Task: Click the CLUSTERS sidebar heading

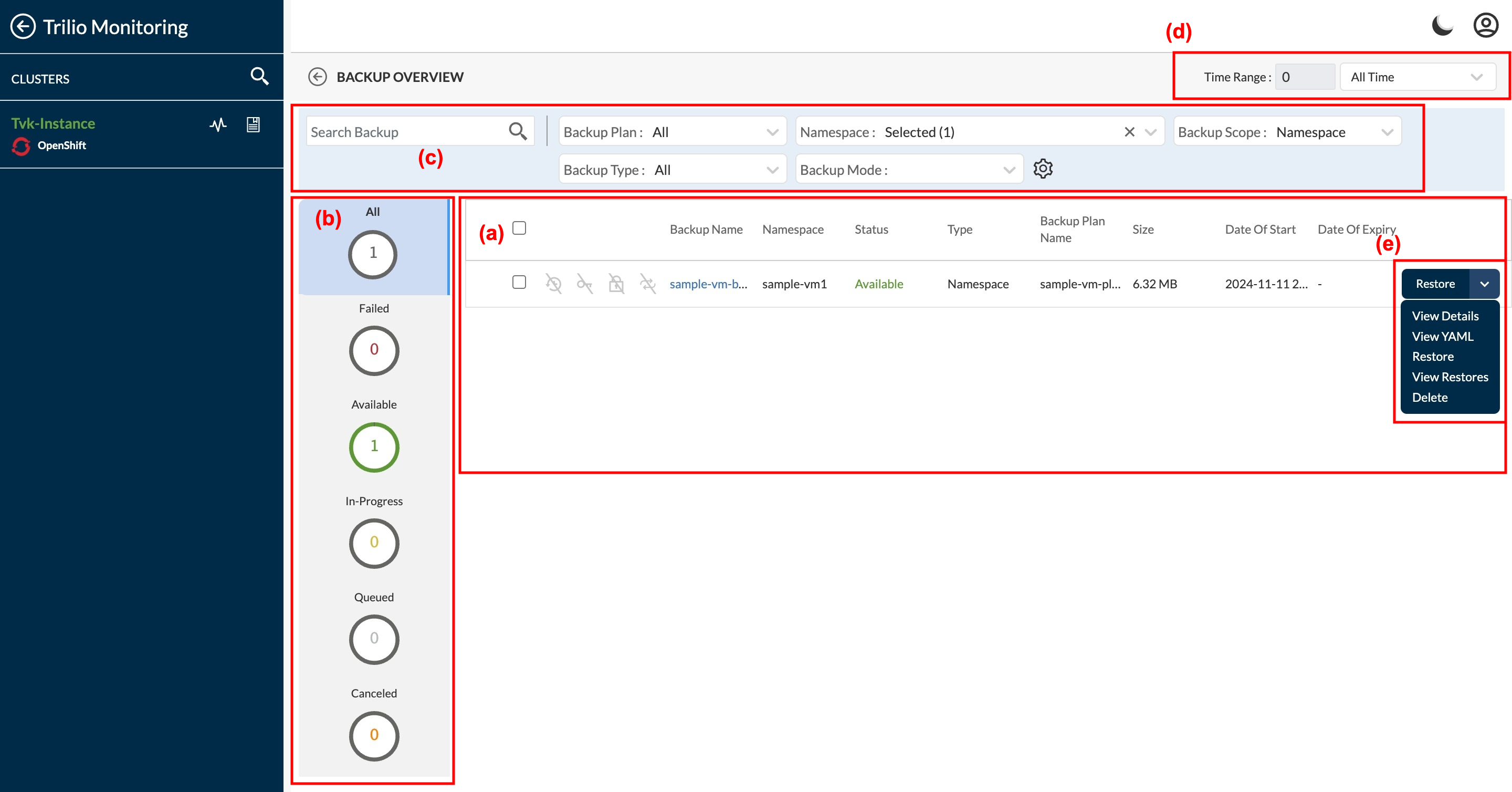Action: coord(40,79)
